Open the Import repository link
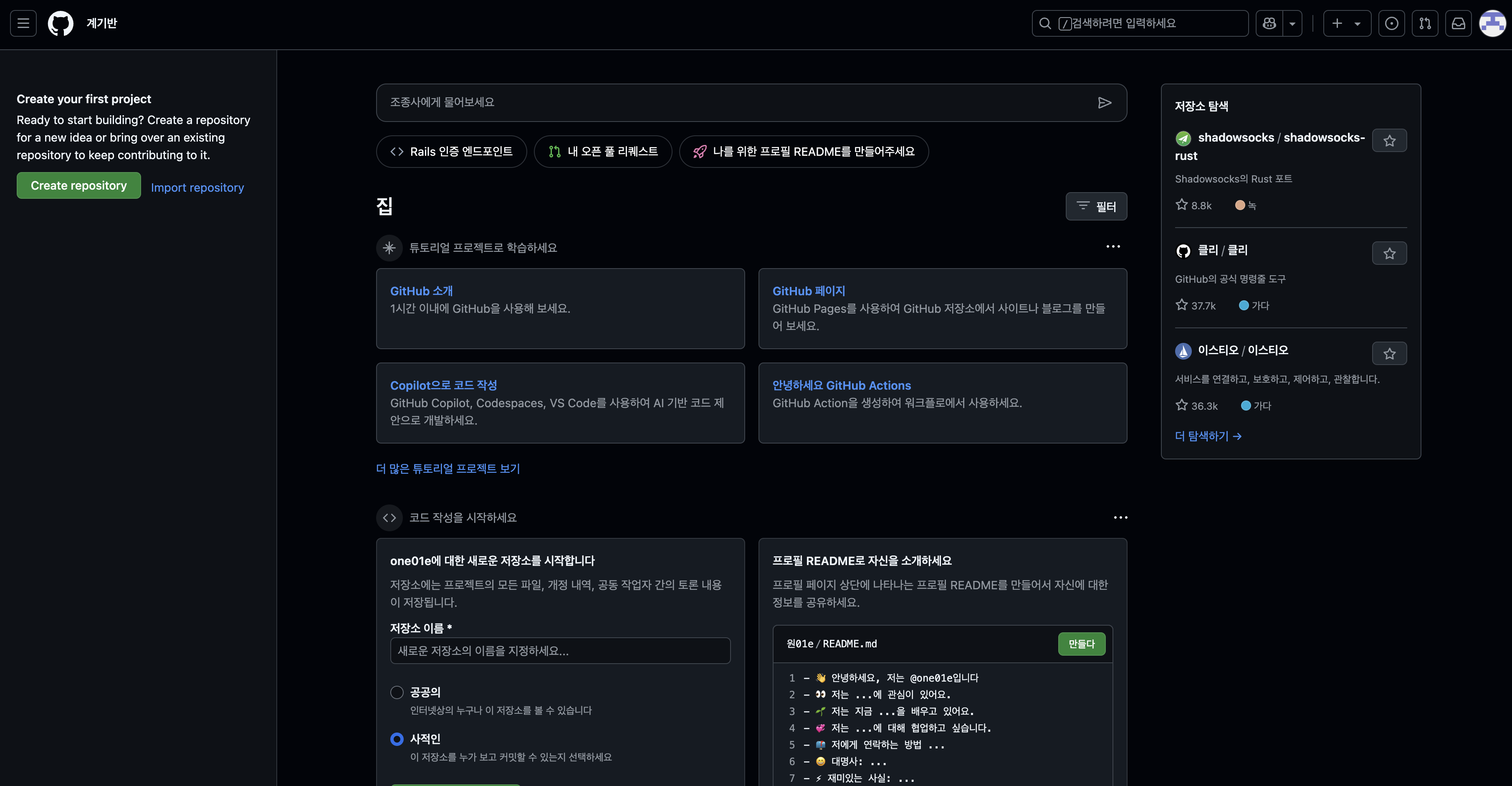The height and width of the screenshot is (786, 1512). pos(197,187)
